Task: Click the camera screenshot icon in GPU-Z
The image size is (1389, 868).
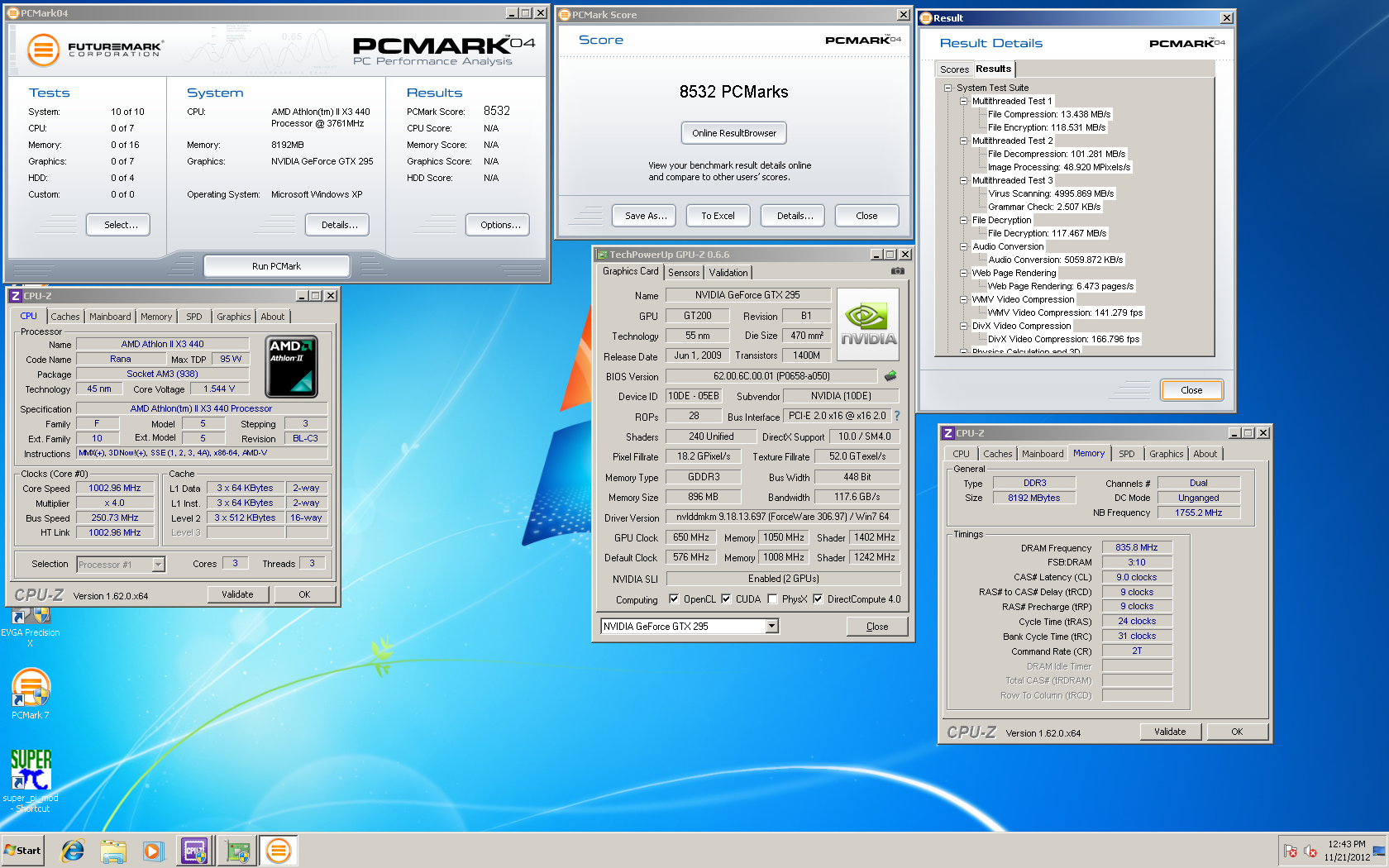Action: coord(897,271)
